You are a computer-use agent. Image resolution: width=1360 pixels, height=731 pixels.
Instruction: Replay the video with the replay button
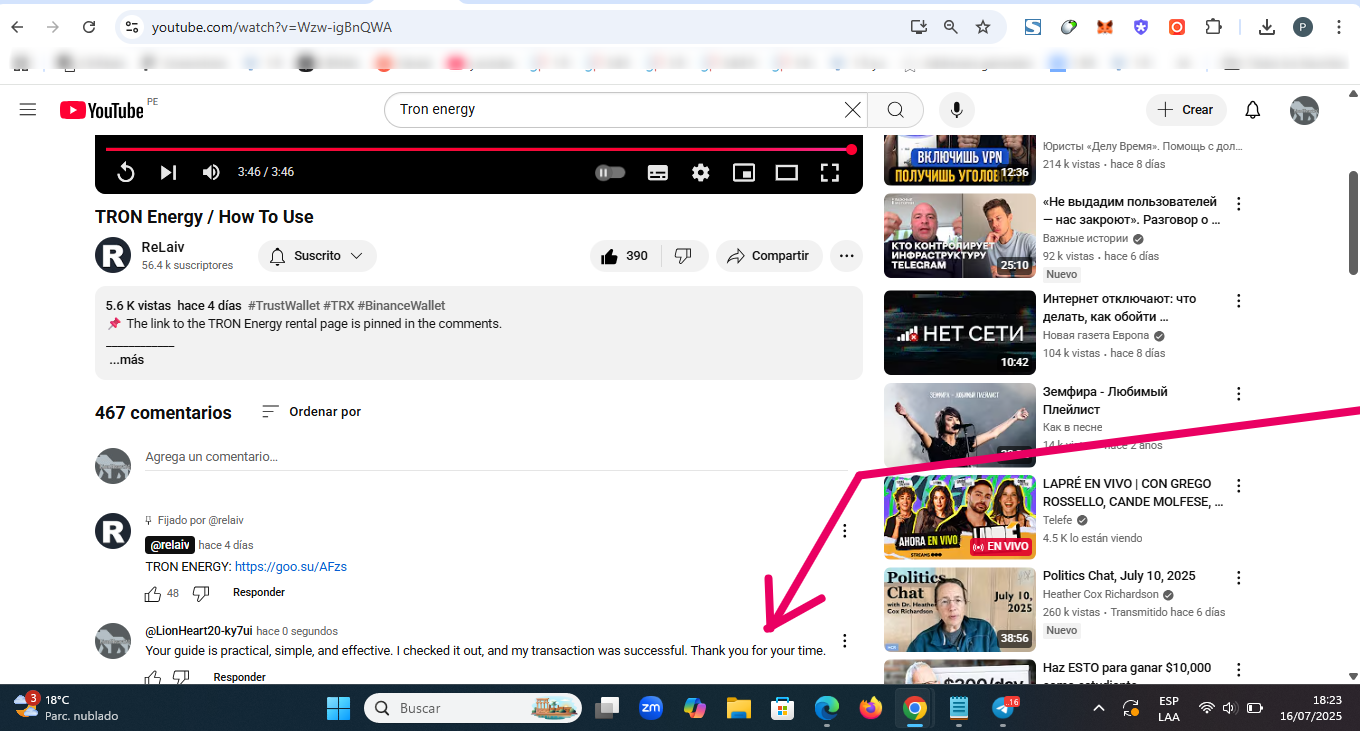click(126, 172)
